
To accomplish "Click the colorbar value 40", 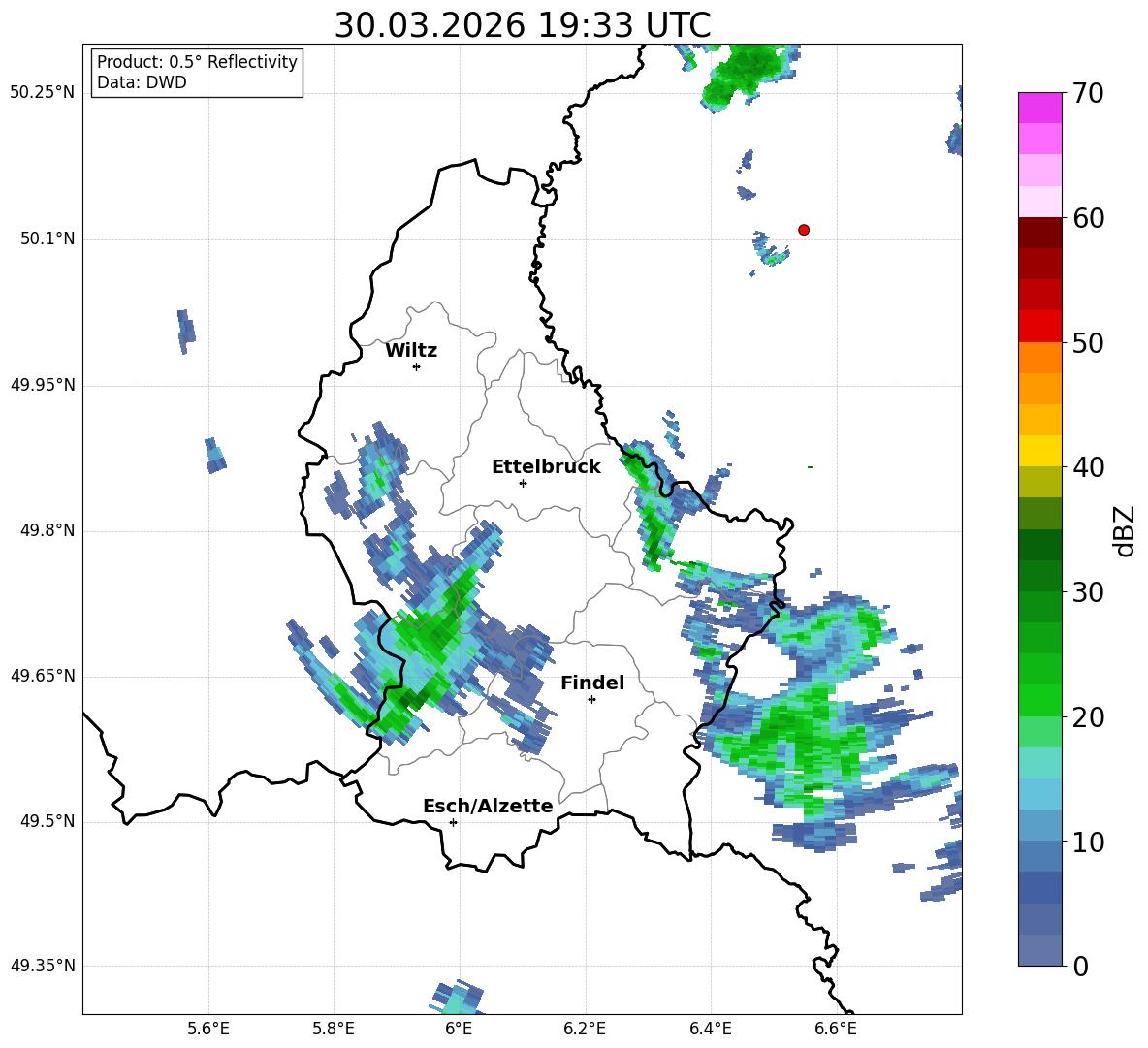I will [x=1088, y=467].
